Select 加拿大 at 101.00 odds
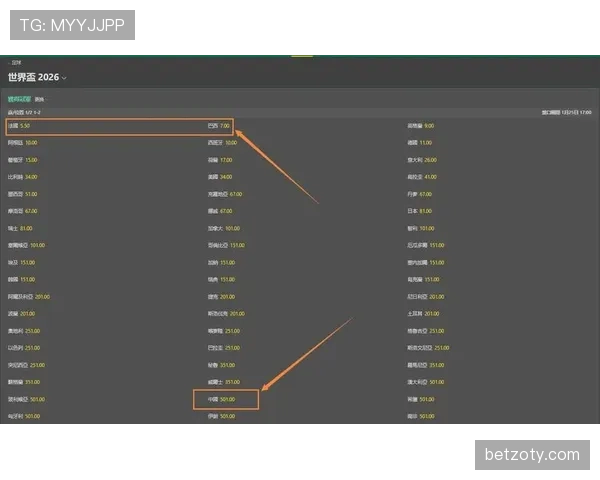Image resolution: width=600 pixels, height=480 pixels. tap(224, 229)
